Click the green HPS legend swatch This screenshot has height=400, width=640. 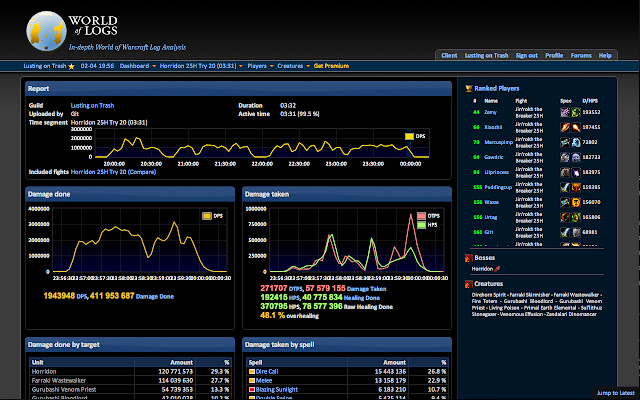point(421,225)
